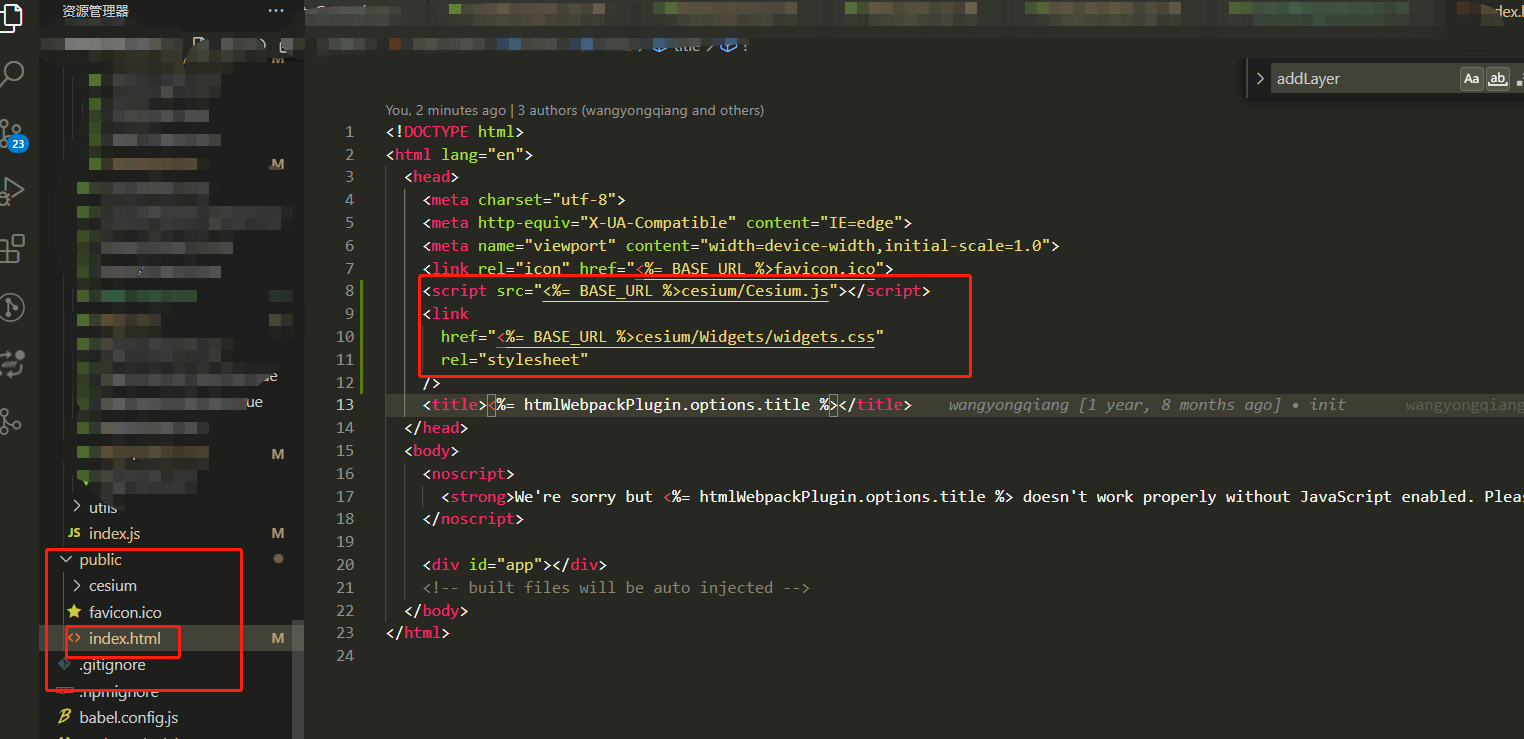The width and height of the screenshot is (1524, 739).
Task: Click the opening noscript tag on line 16
Action: point(468,474)
